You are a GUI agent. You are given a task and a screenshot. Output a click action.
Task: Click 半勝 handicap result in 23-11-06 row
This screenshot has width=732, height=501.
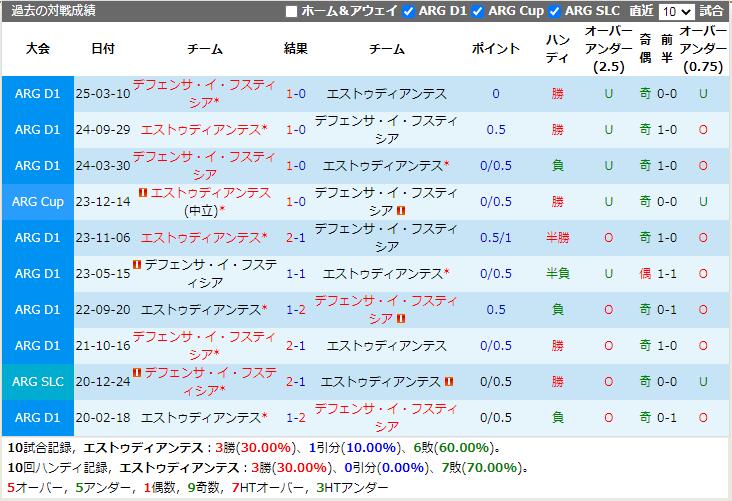558,238
